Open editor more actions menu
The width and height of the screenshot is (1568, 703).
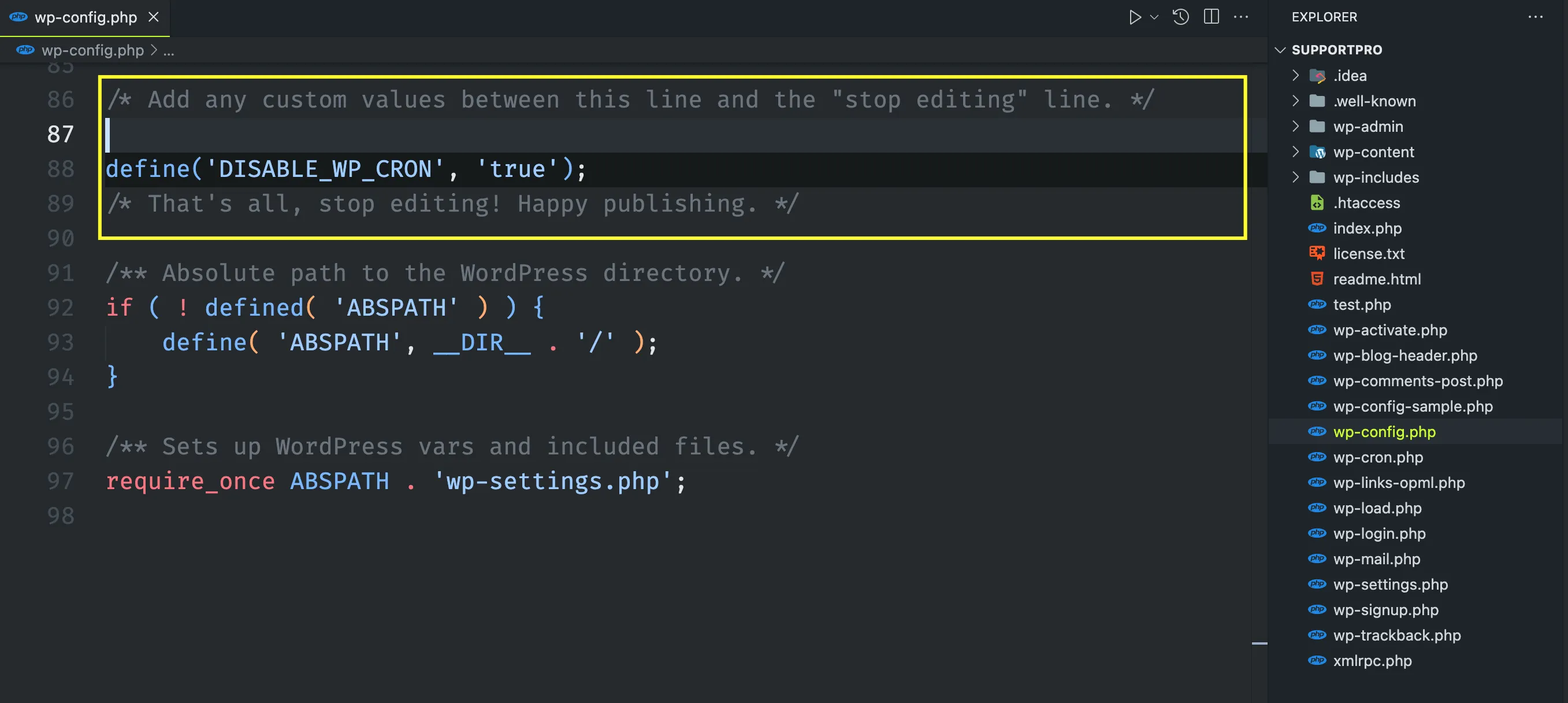pos(1240,17)
